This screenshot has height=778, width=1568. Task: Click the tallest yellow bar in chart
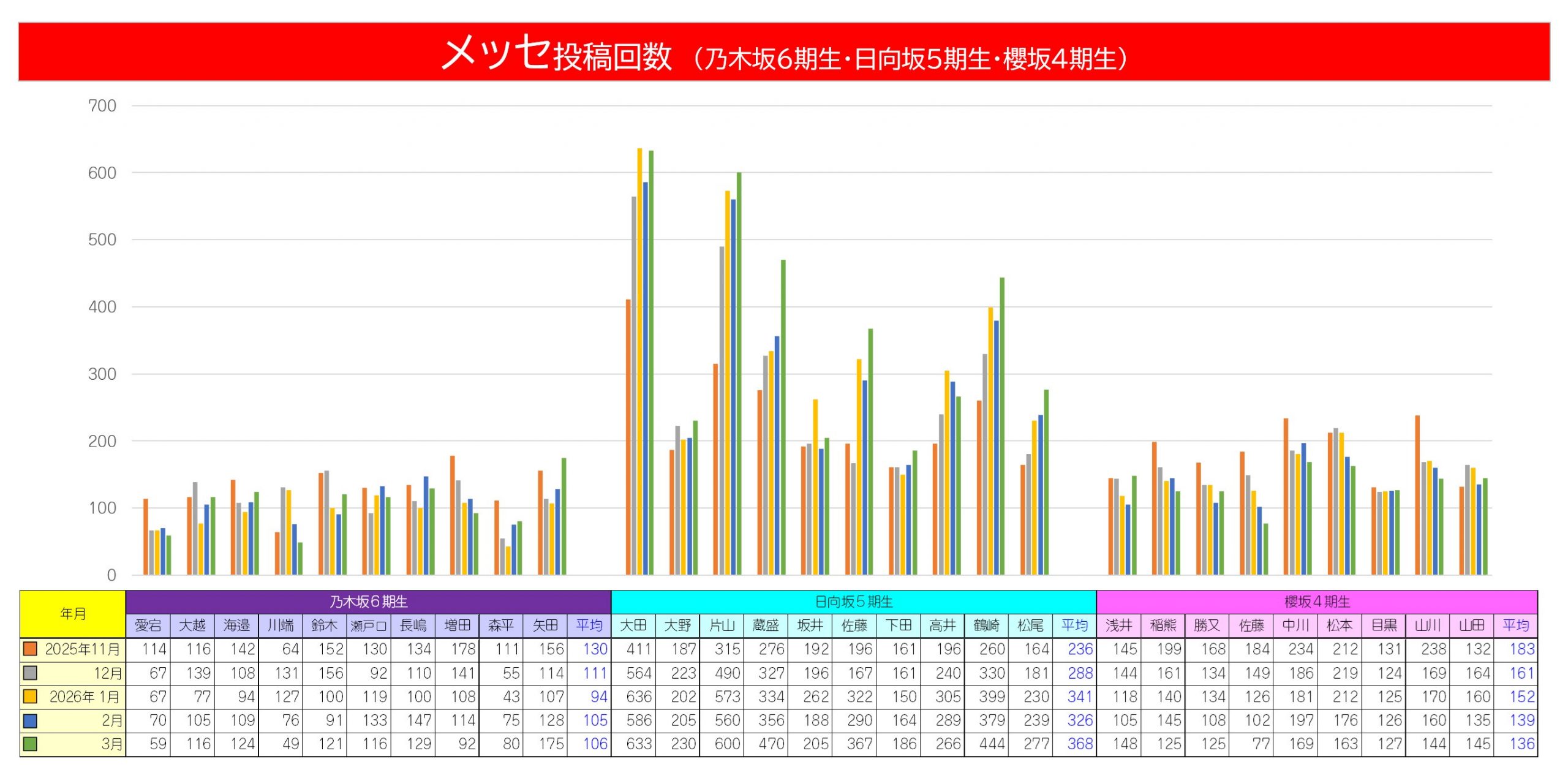tap(639, 361)
